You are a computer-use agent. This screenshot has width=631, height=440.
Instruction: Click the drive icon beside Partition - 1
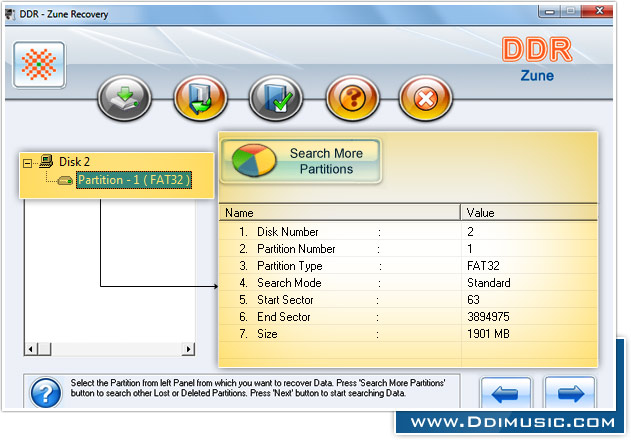click(65, 180)
